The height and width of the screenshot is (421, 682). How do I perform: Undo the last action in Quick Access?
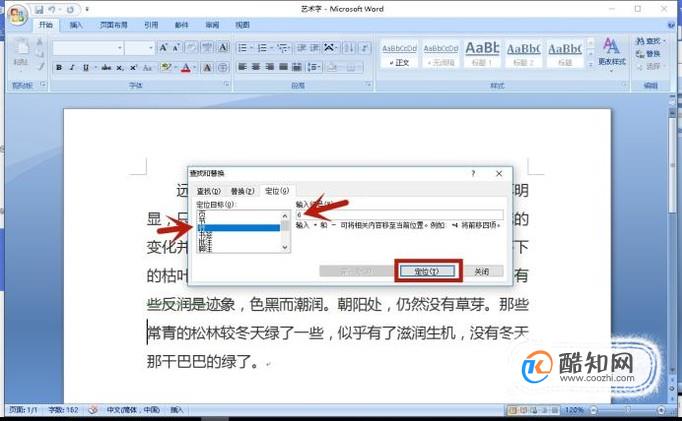(x=52, y=9)
